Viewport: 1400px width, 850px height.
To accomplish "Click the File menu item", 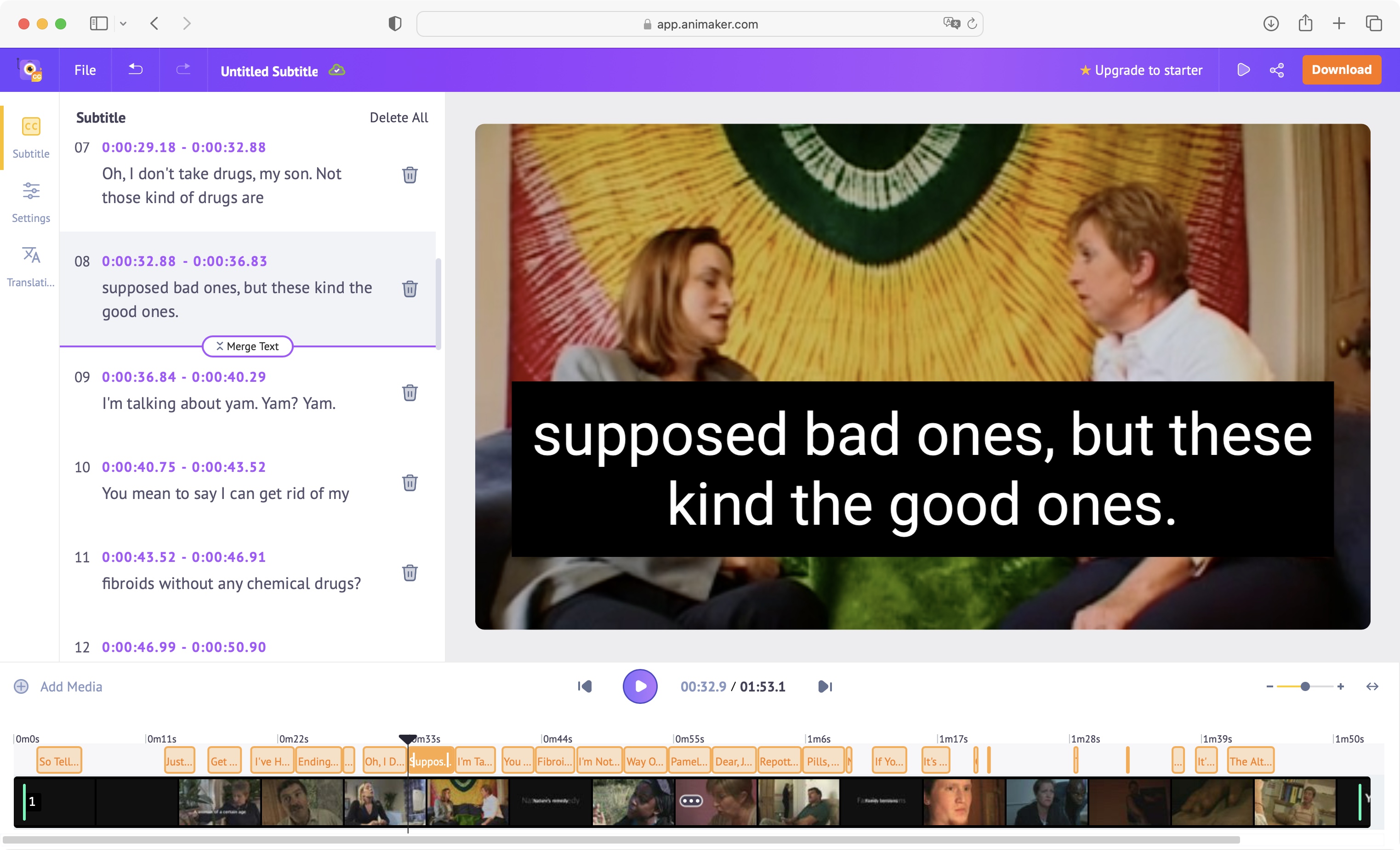I will [85, 70].
